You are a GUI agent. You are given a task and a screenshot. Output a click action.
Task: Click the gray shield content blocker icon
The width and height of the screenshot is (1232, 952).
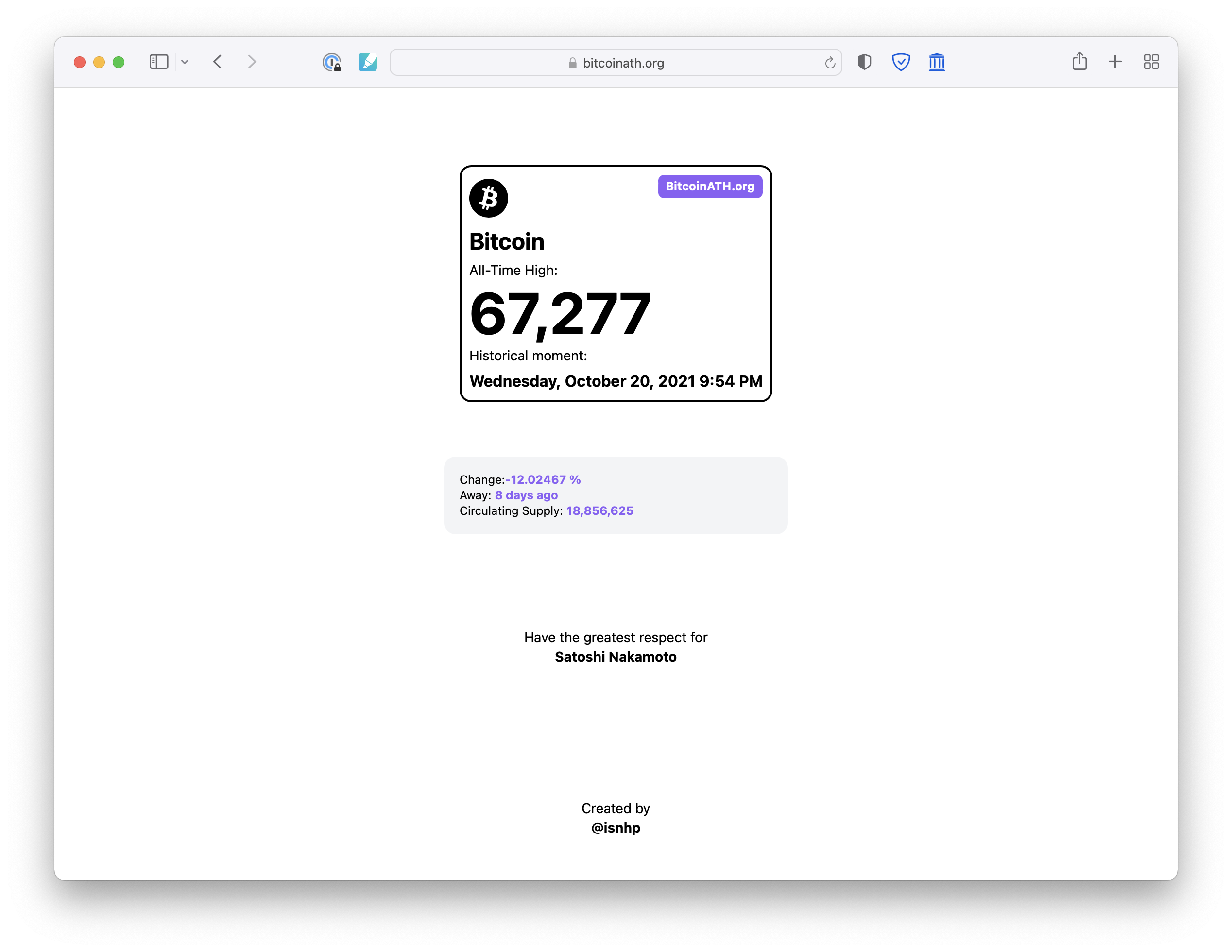point(864,63)
